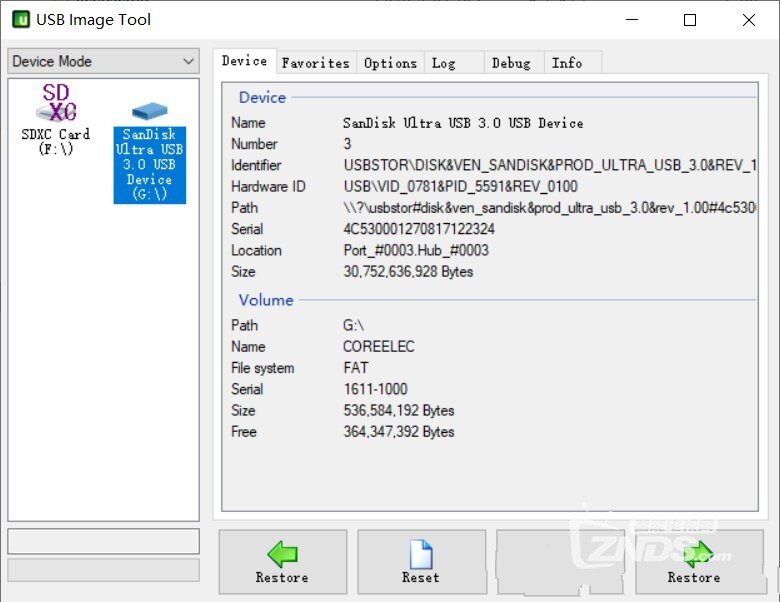Click free space 364,347,392 Bytes

tap(398, 432)
